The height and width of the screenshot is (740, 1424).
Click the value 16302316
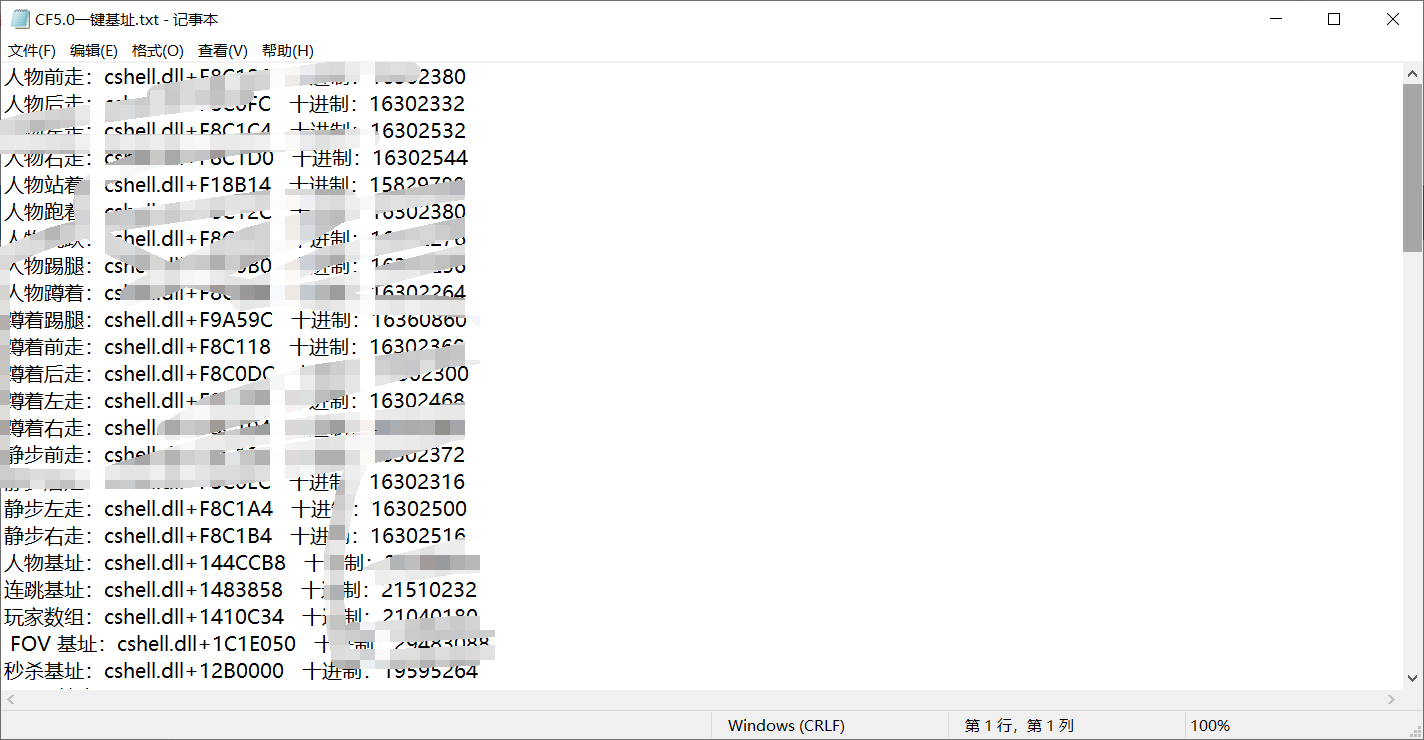click(417, 482)
